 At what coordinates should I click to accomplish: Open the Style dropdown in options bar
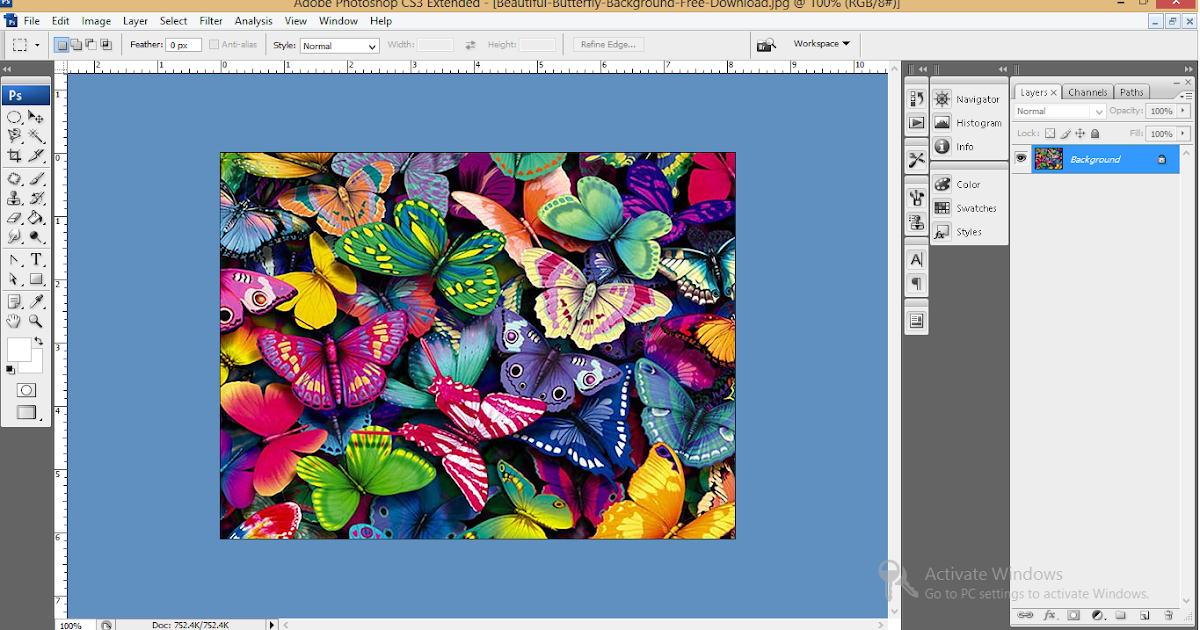[339, 44]
